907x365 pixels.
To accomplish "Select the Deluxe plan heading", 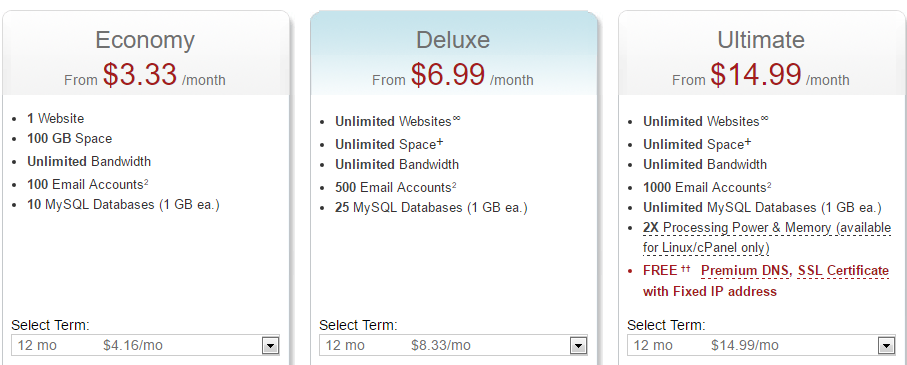I will point(453,40).
